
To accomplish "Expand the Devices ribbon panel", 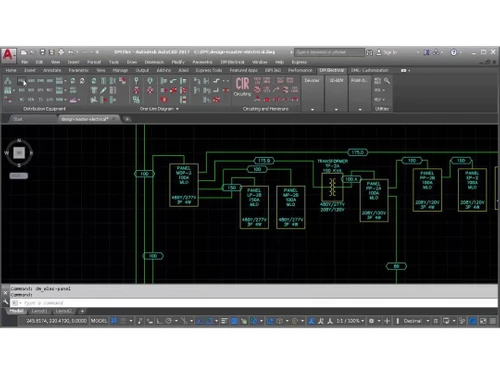I will [312, 109].
